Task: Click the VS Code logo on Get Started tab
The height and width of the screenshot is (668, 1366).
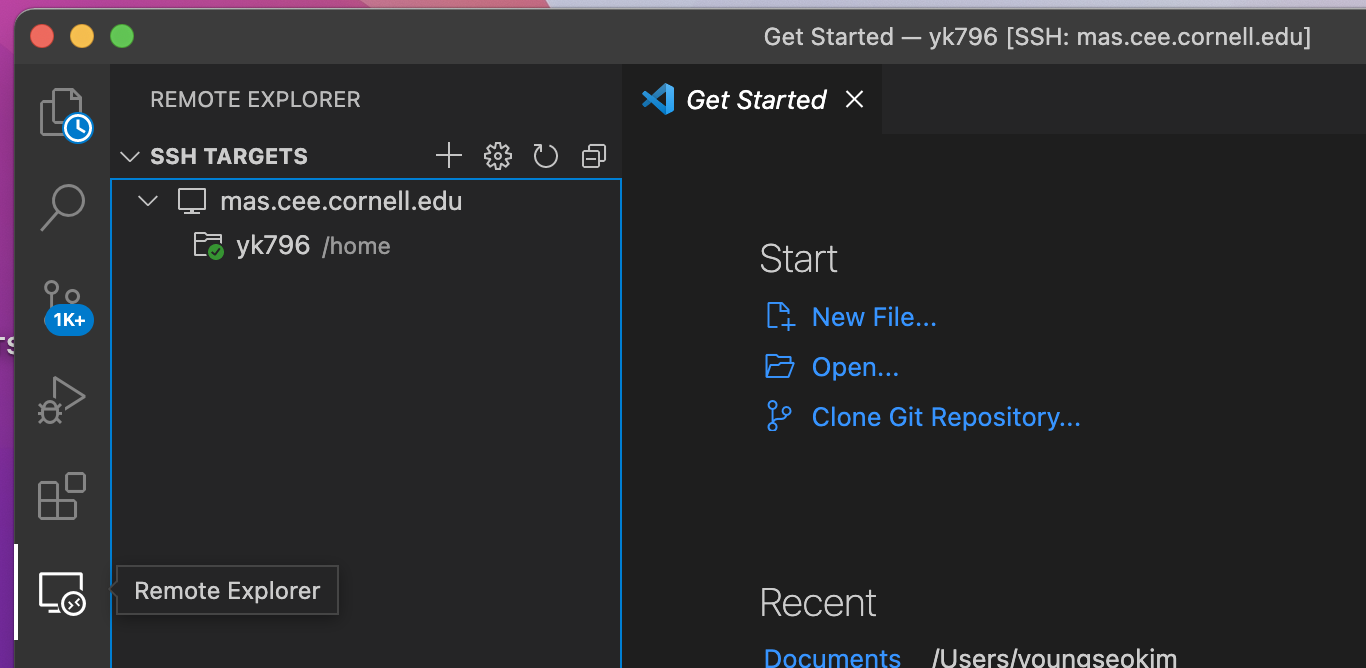Action: coord(658,99)
